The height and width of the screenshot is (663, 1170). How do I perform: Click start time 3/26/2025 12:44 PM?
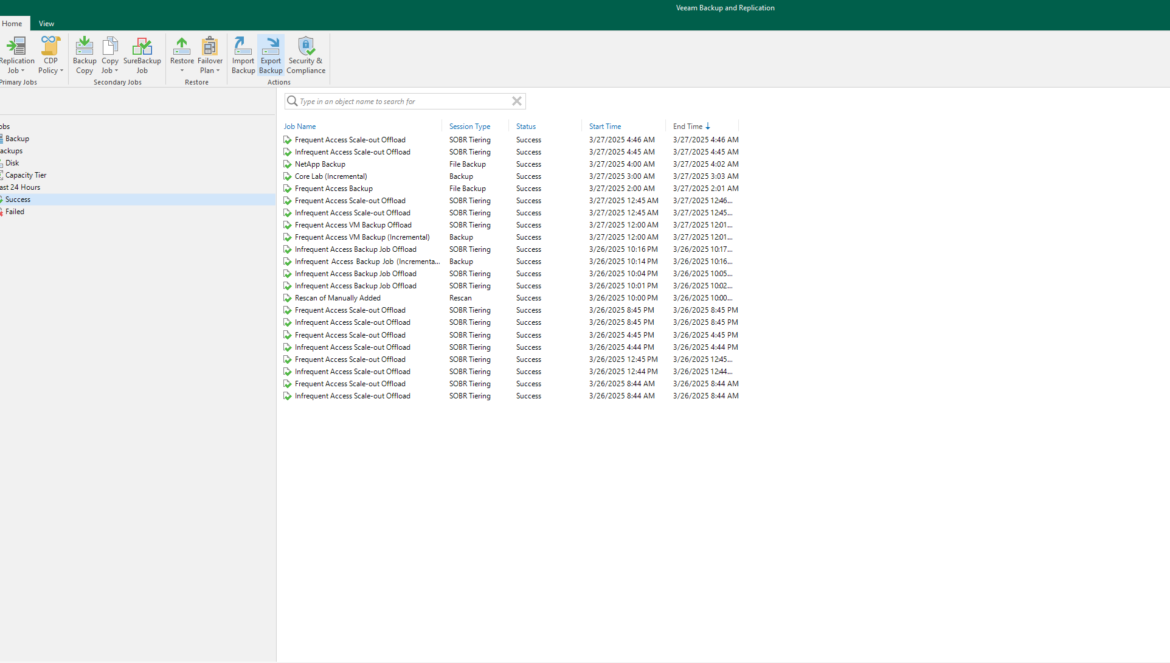tap(623, 371)
